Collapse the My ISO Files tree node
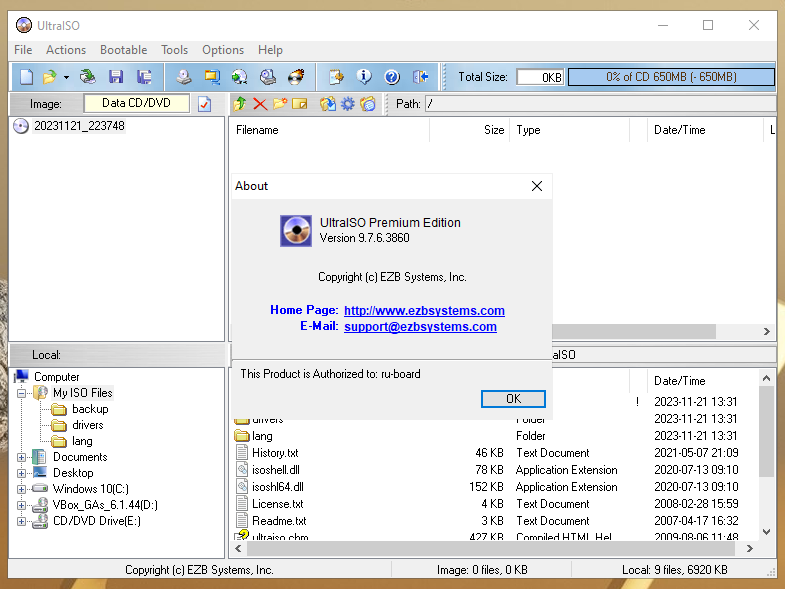Screen dimensions: 785x589 [21, 393]
